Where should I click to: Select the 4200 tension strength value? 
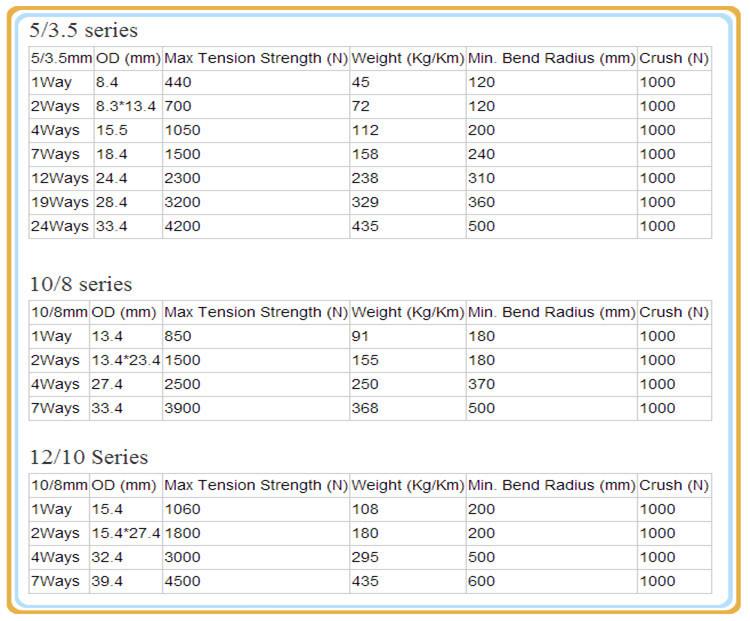(182, 226)
